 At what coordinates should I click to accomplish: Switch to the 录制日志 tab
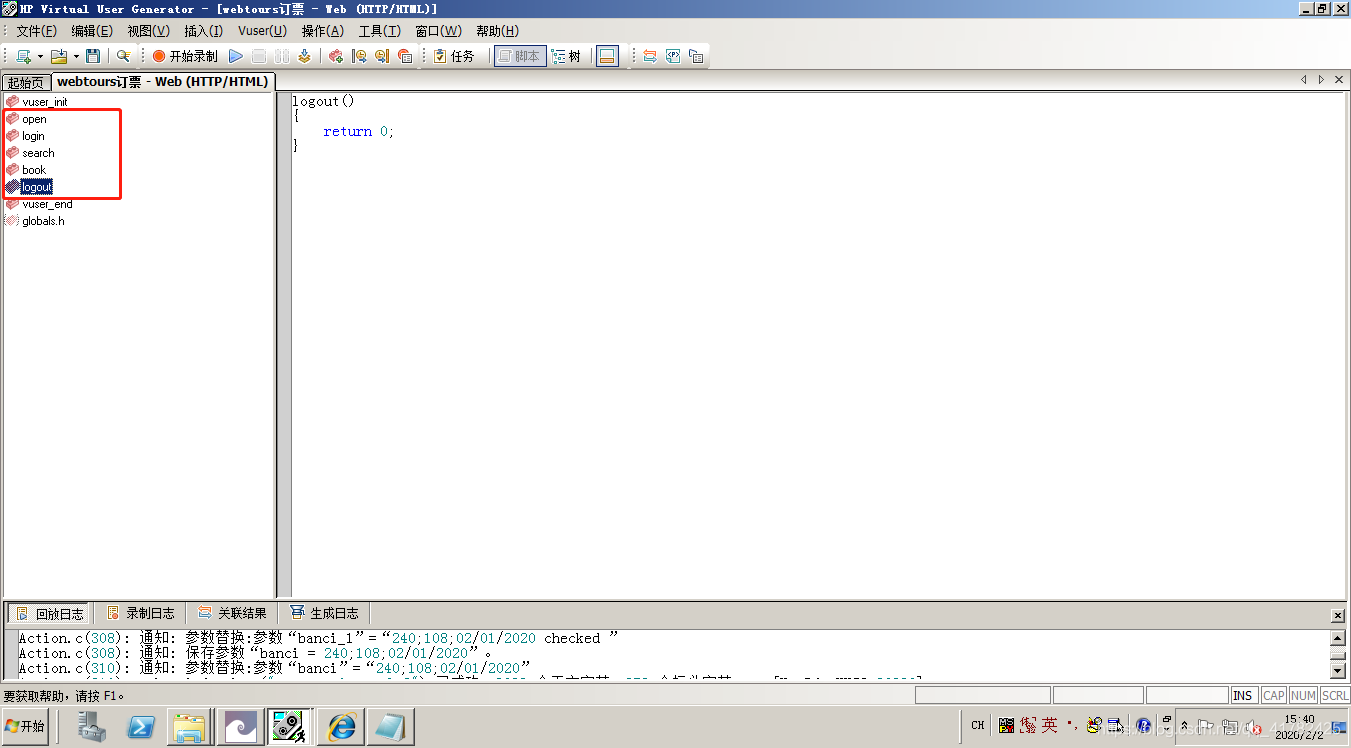click(140, 613)
